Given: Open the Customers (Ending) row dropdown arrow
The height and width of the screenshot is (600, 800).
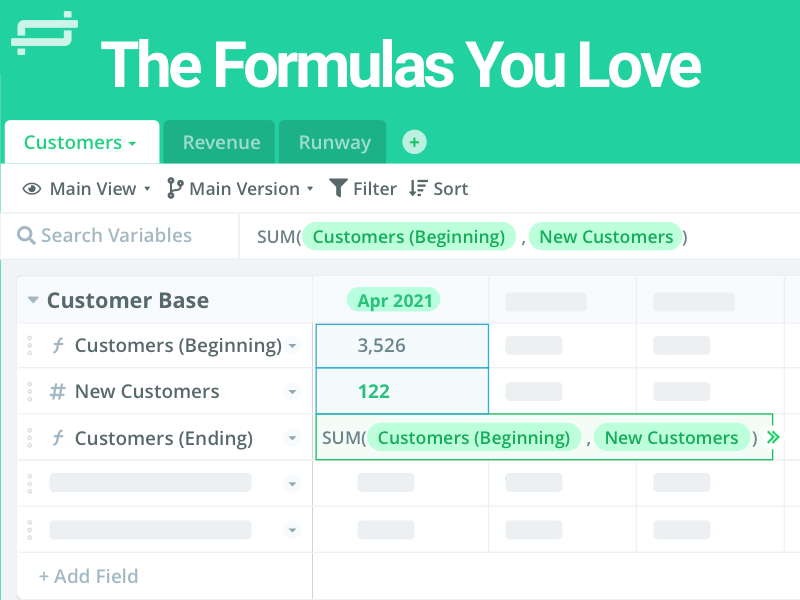Looking at the screenshot, I should (x=292, y=438).
